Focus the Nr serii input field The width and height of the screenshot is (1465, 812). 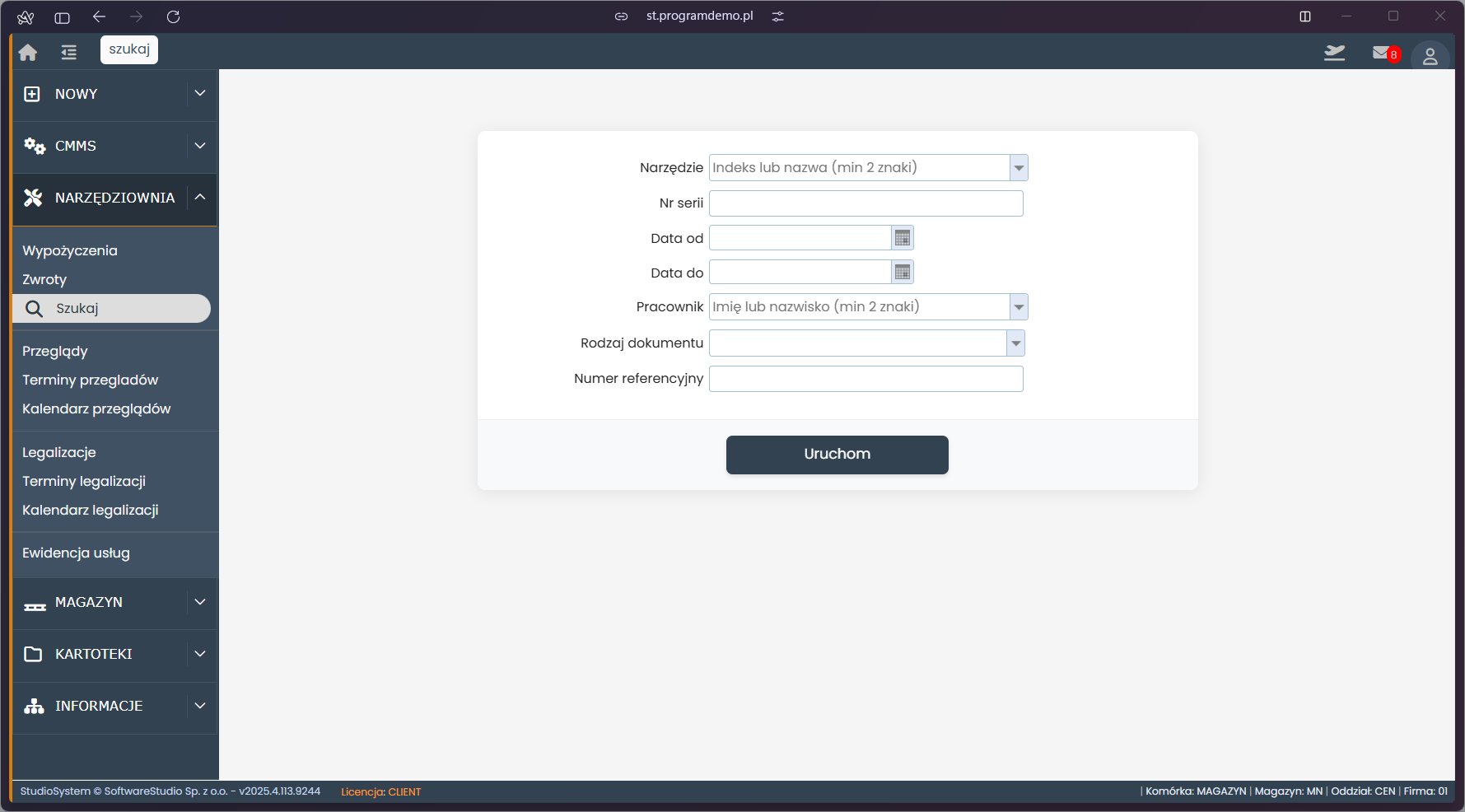[x=865, y=203]
